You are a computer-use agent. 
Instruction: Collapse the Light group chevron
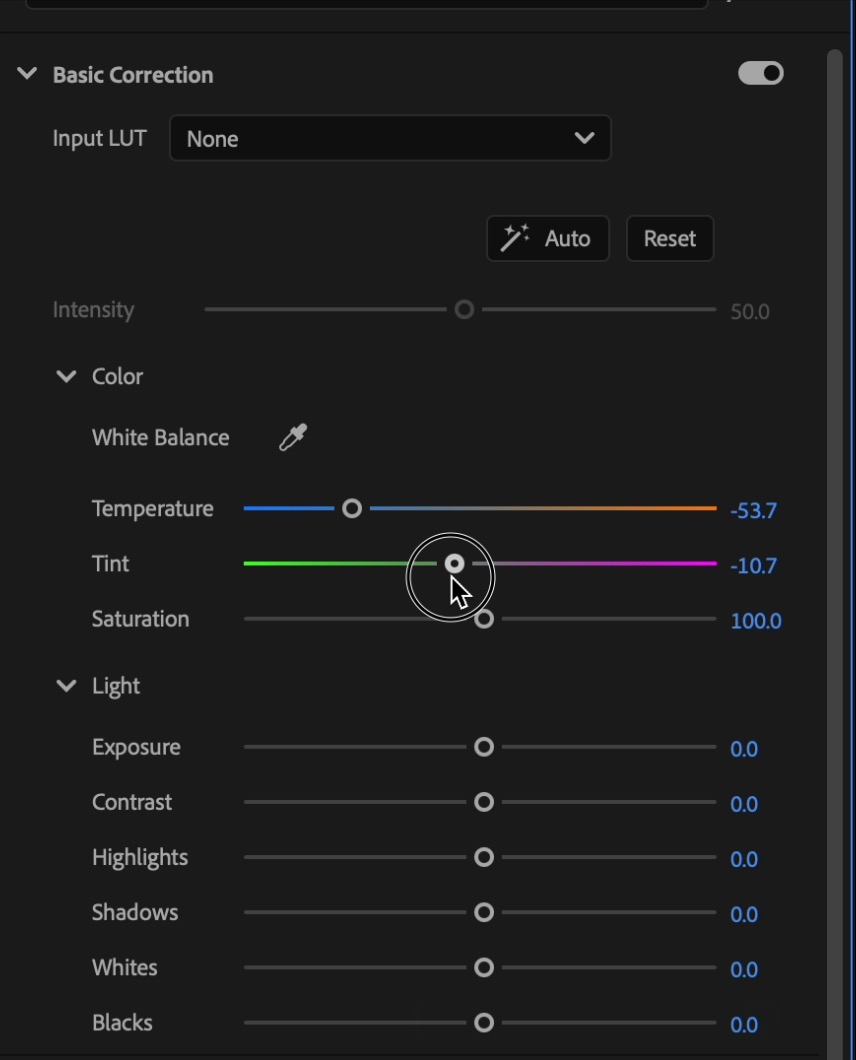tap(66, 685)
